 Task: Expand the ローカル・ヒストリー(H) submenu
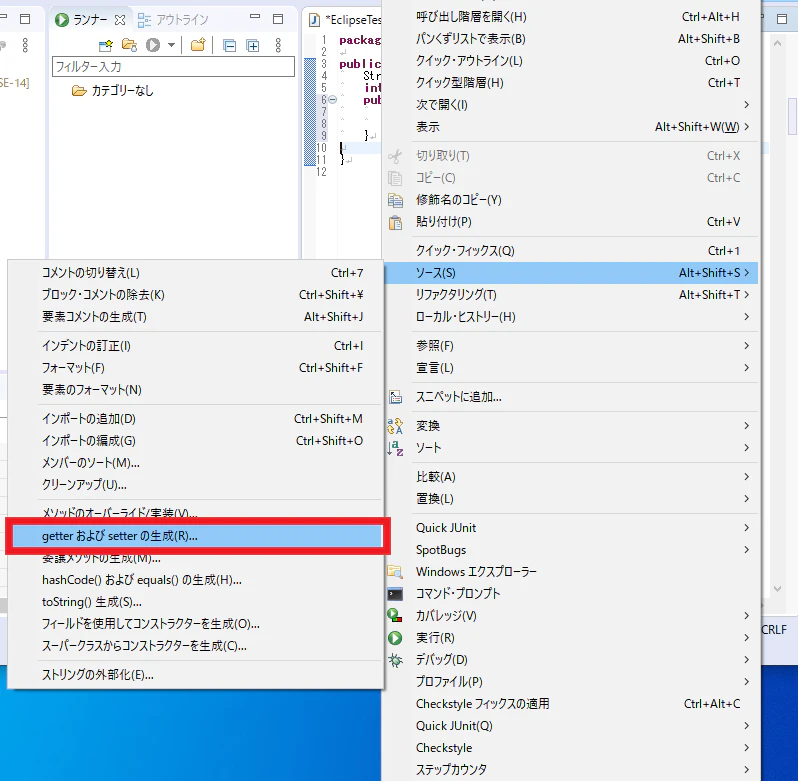tap(571, 316)
